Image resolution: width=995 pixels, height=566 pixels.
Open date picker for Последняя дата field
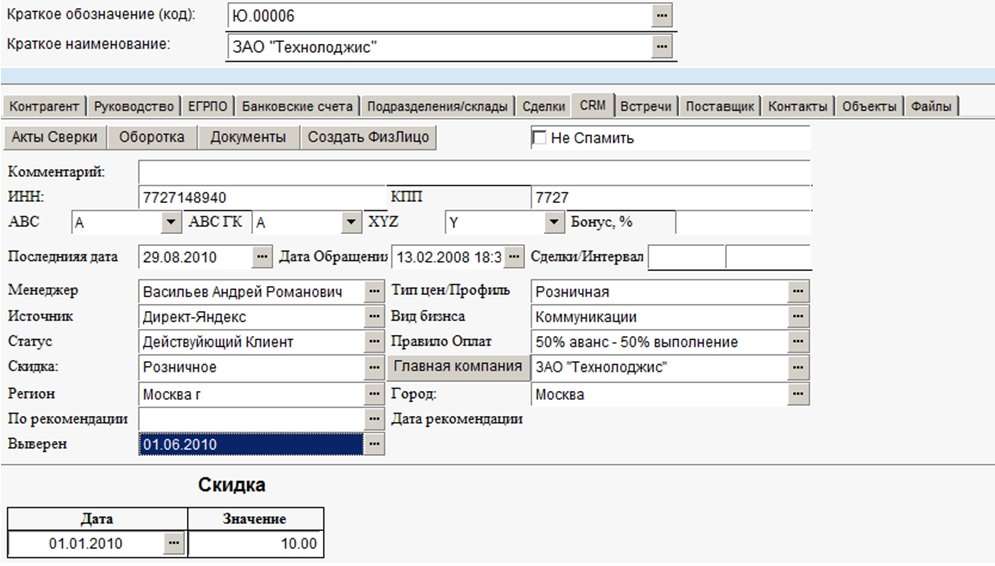pyautogui.click(x=262, y=257)
